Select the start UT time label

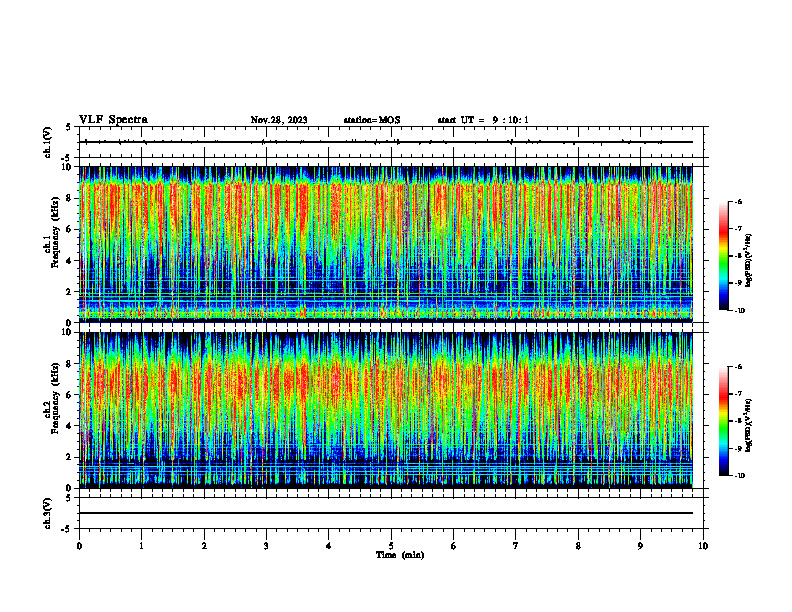[483, 120]
